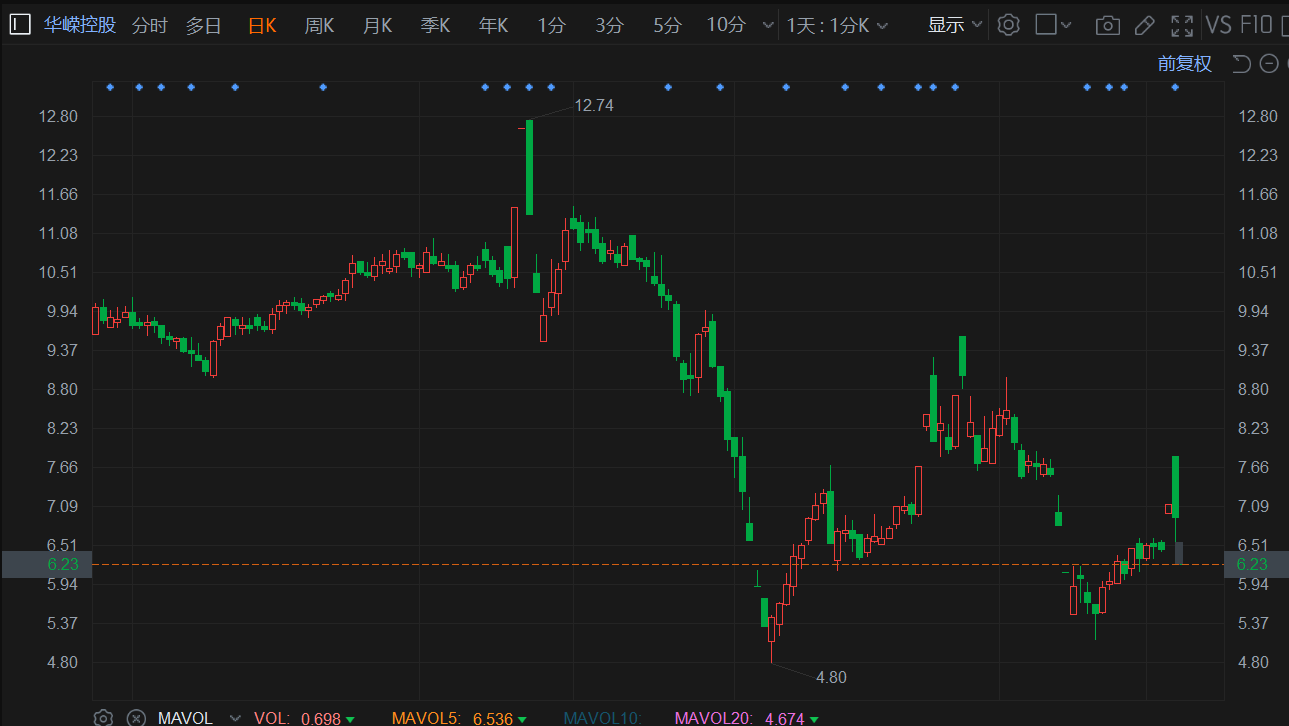Toggle MAVOL5 line visibility

click(458, 718)
